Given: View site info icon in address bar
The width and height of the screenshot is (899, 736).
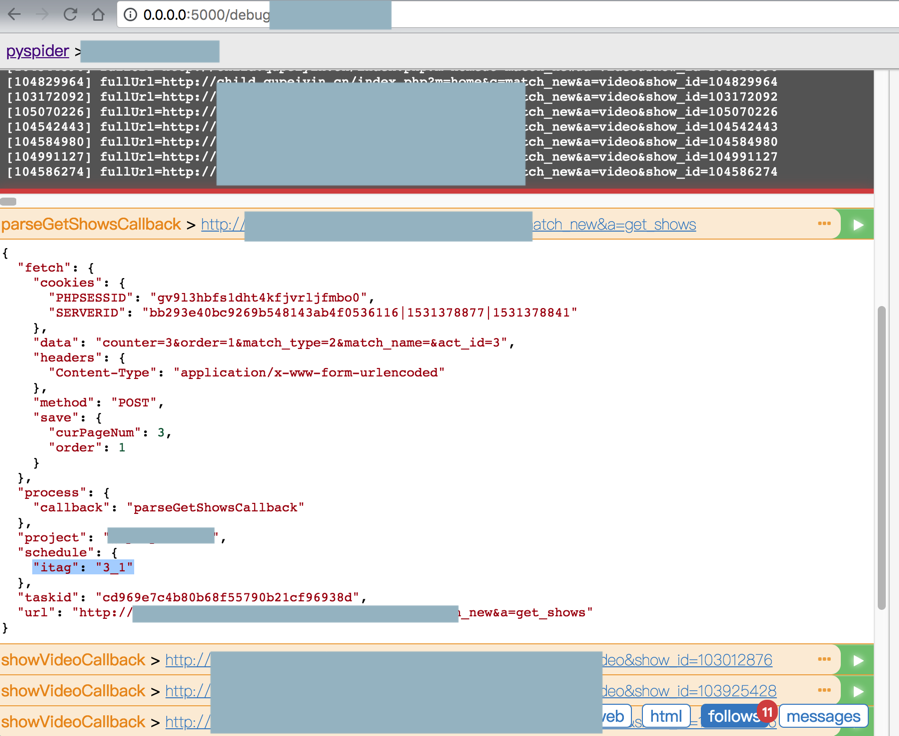Looking at the screenshot, I should [131, 14].
